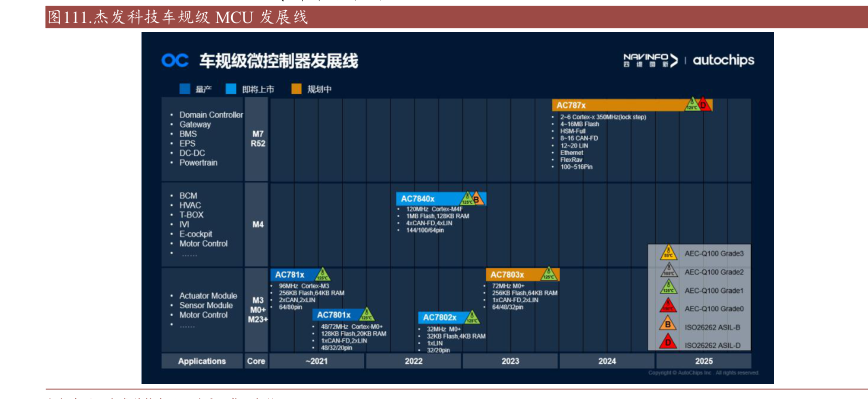Screen dimensions: 868x399
Task: Click the figure title 图111 heading bar
Action: [x=457, y=18]
